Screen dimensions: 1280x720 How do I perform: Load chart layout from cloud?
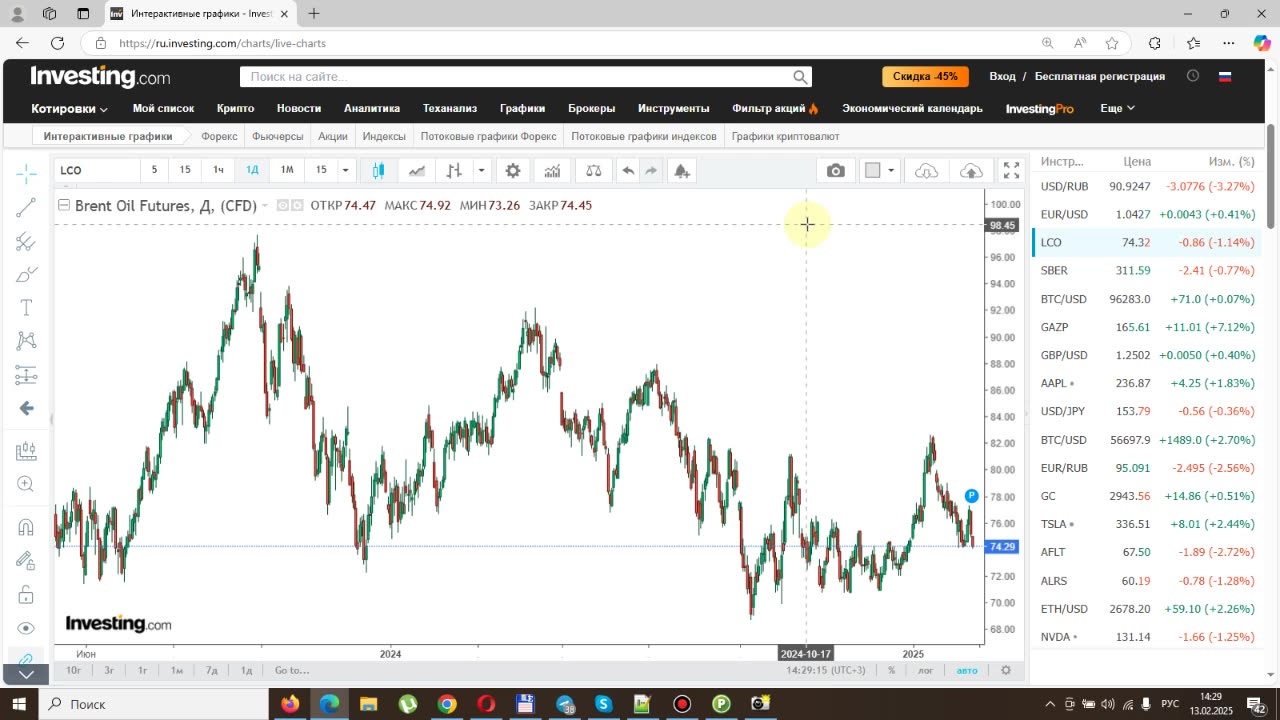click(927, 171)
